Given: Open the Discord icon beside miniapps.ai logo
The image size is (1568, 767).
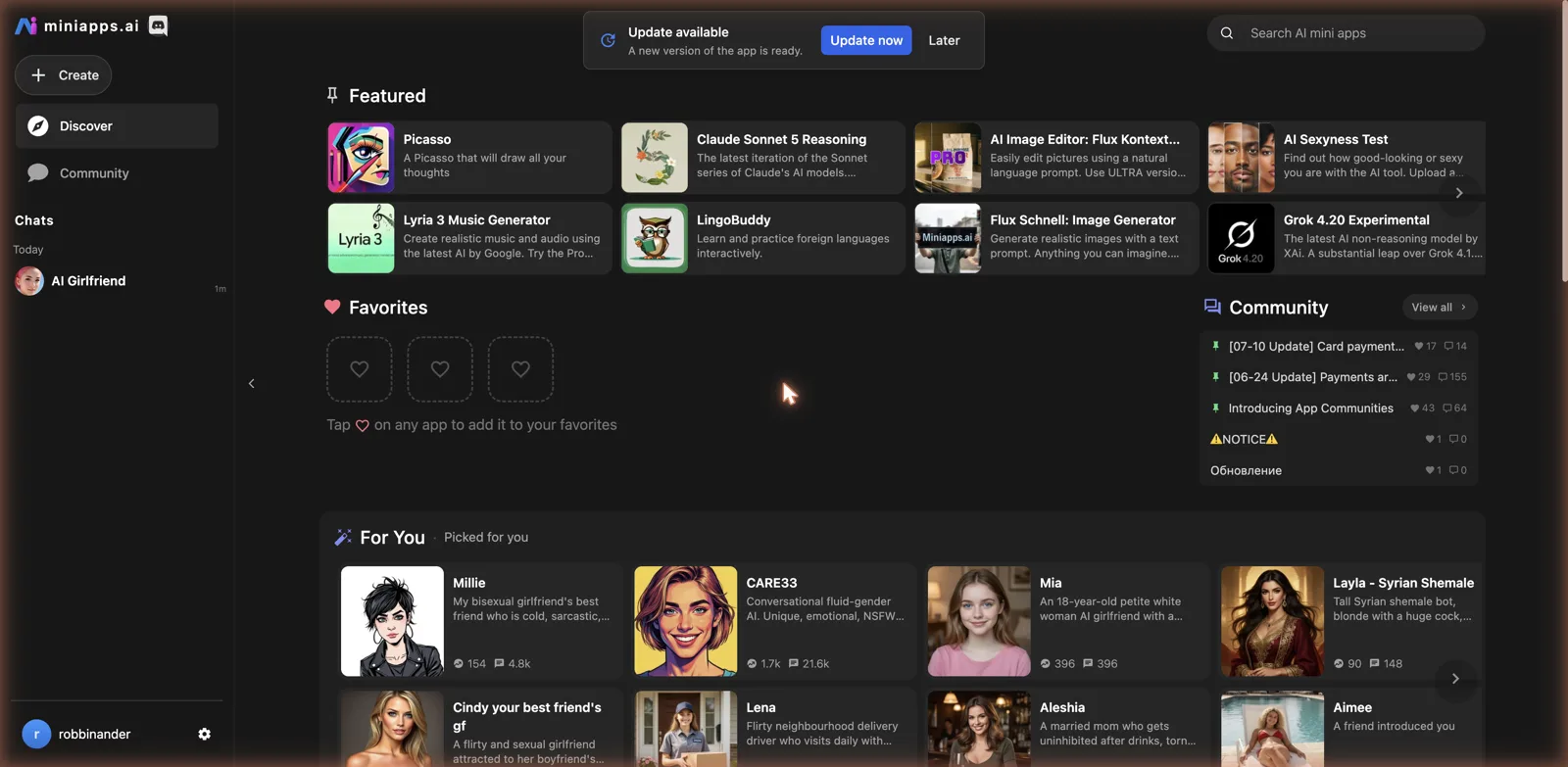Looking at the screenshot, I should tap(158, 25).
